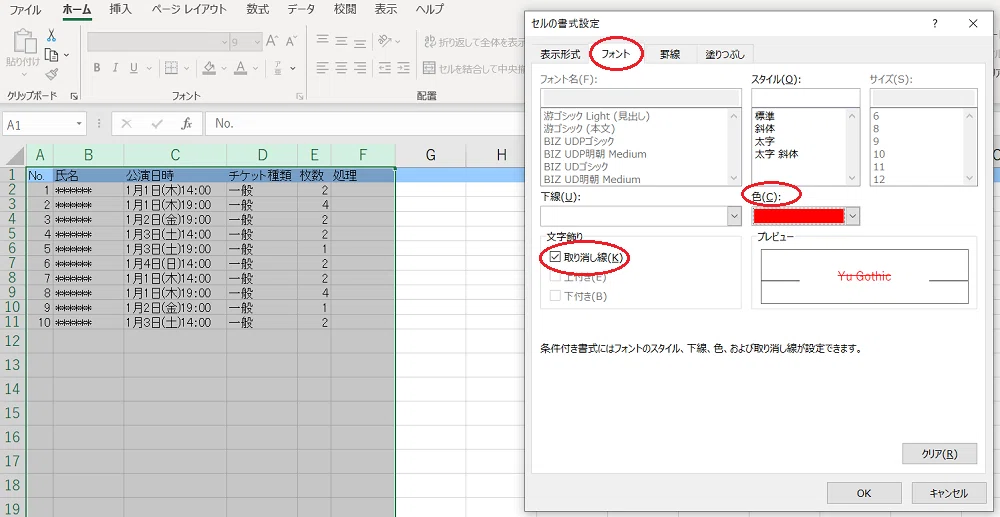This screenshot has height=517, width=1000.
Task: Switch to the 表示形式 dialog tab
Action: pos(560,55)
